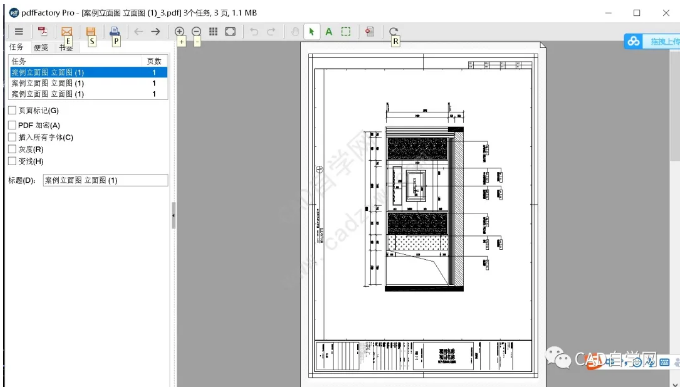
Task: Click the drawing page preview
Action: [423, 214]
